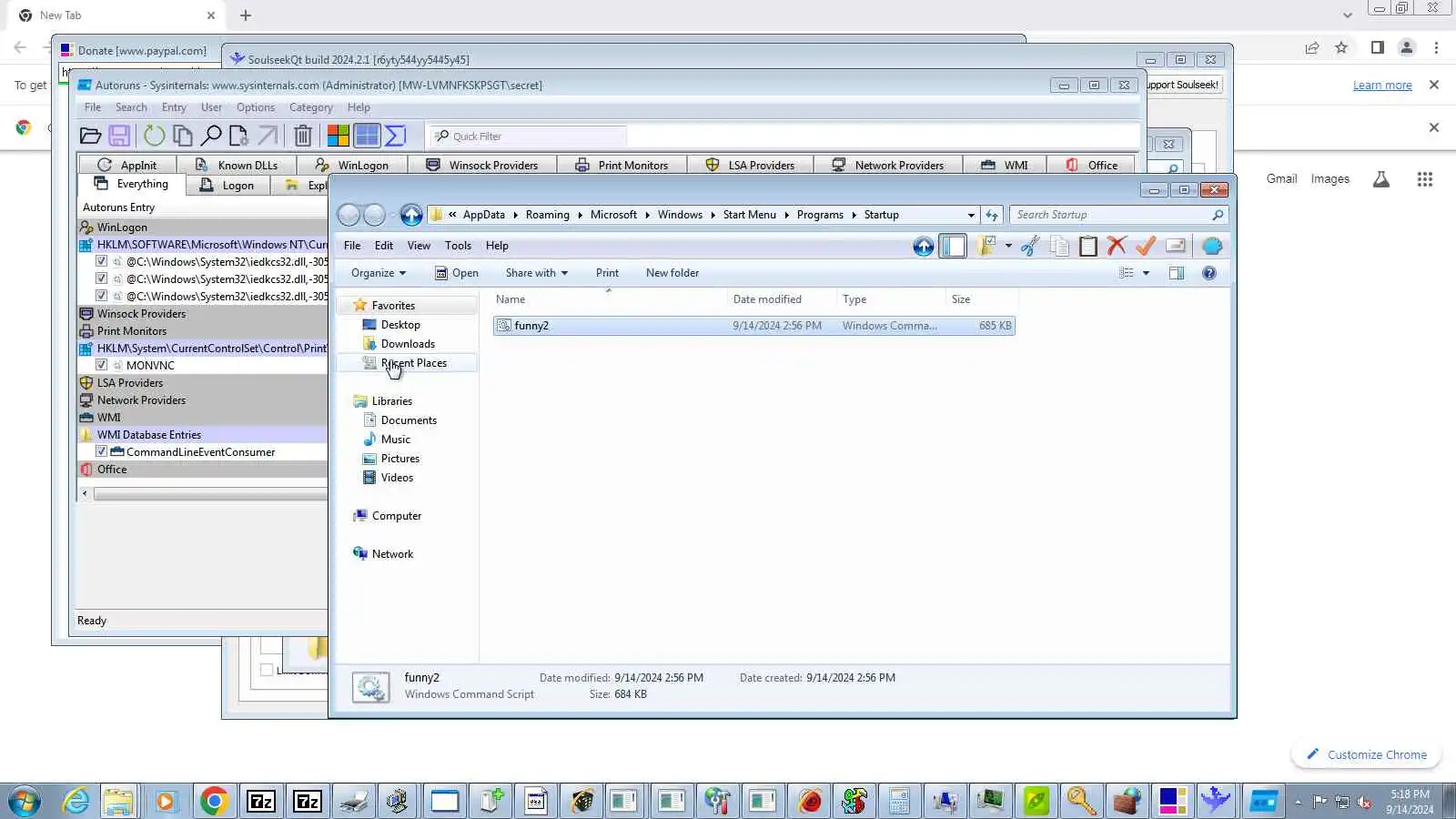1456x819 pixels.
Task: Open Internet Explorer from the taskbar
Action: tap(76, 801)
